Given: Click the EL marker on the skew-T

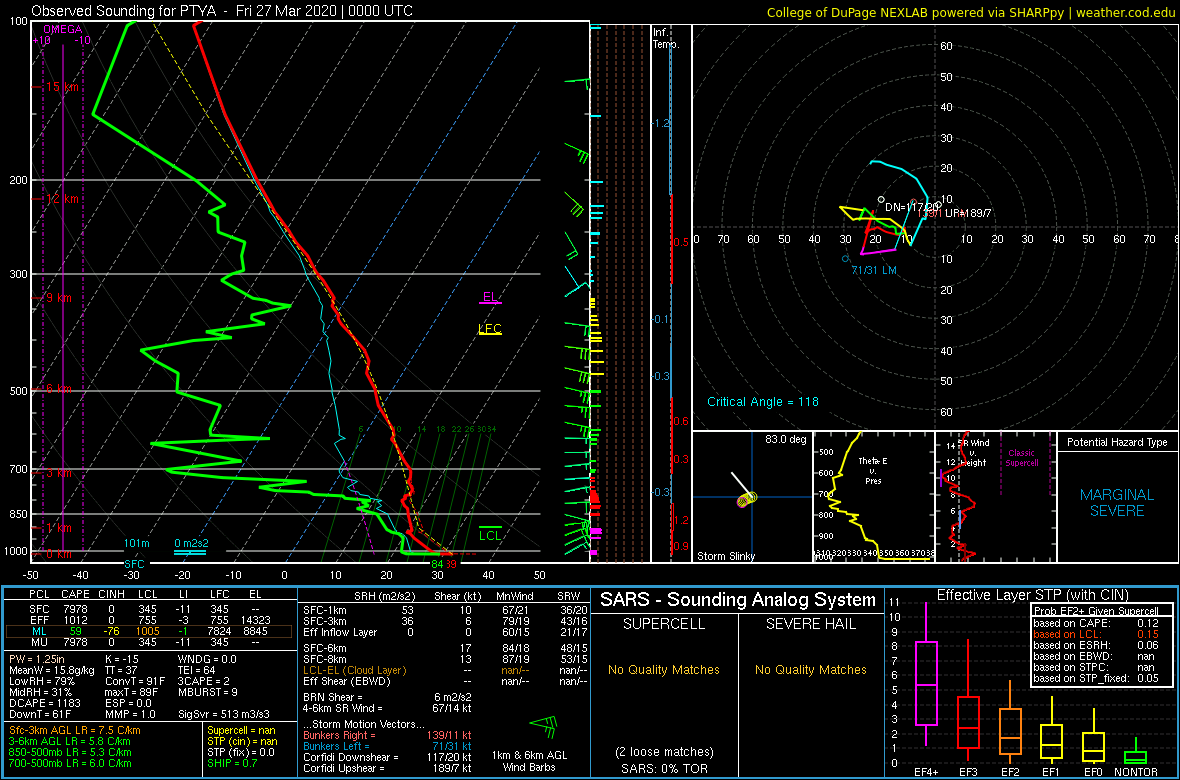Looking at the screenshot, I should click(490, 297).
